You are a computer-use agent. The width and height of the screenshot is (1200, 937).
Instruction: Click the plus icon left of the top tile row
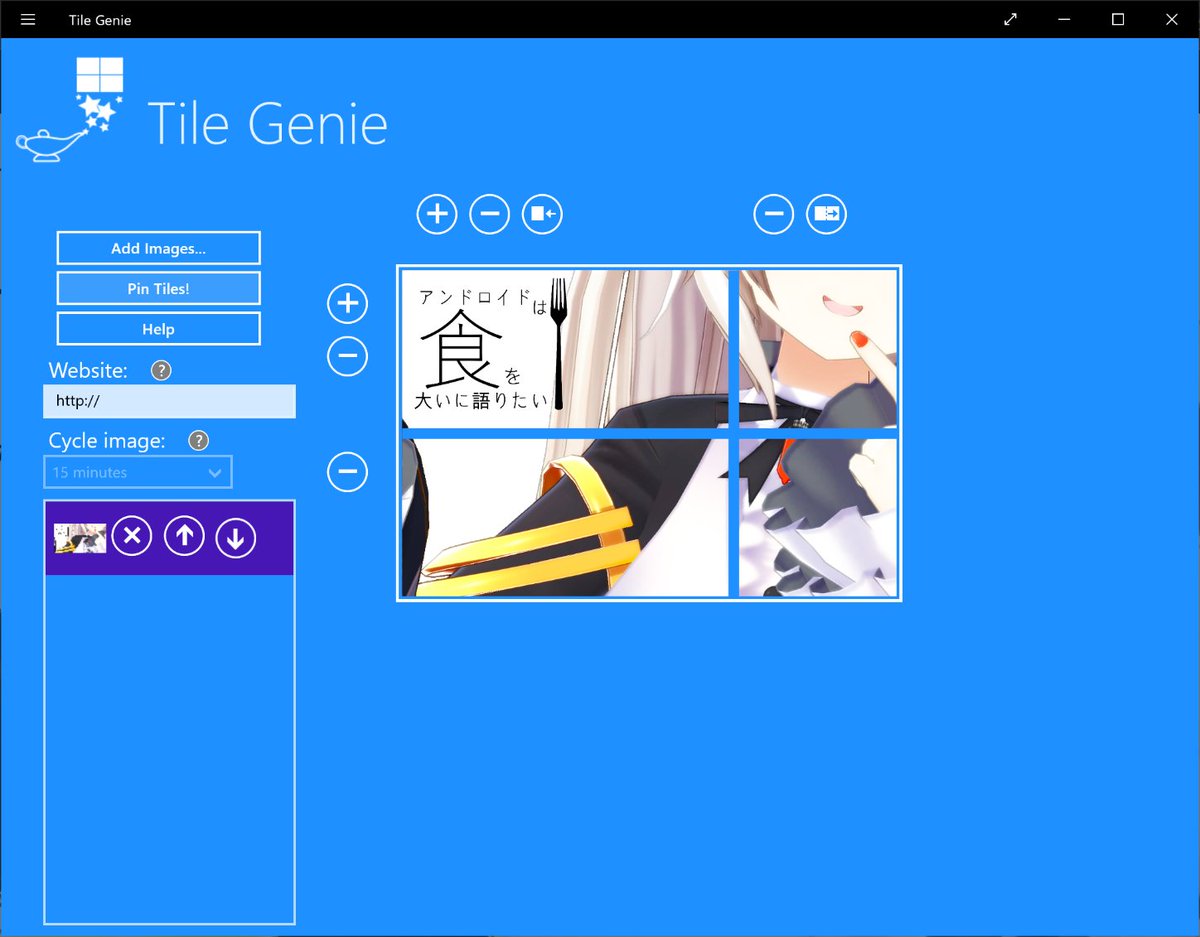pos(348,303)
